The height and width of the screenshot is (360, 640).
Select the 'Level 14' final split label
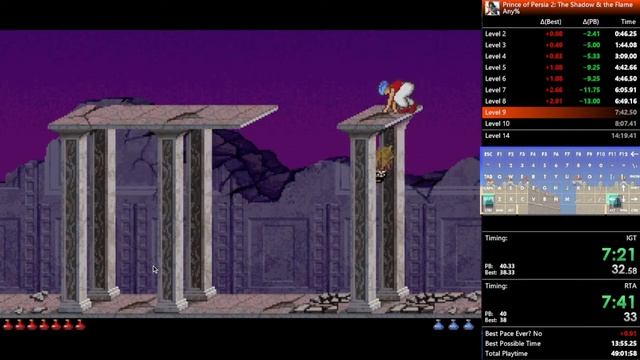pos(497,136)
